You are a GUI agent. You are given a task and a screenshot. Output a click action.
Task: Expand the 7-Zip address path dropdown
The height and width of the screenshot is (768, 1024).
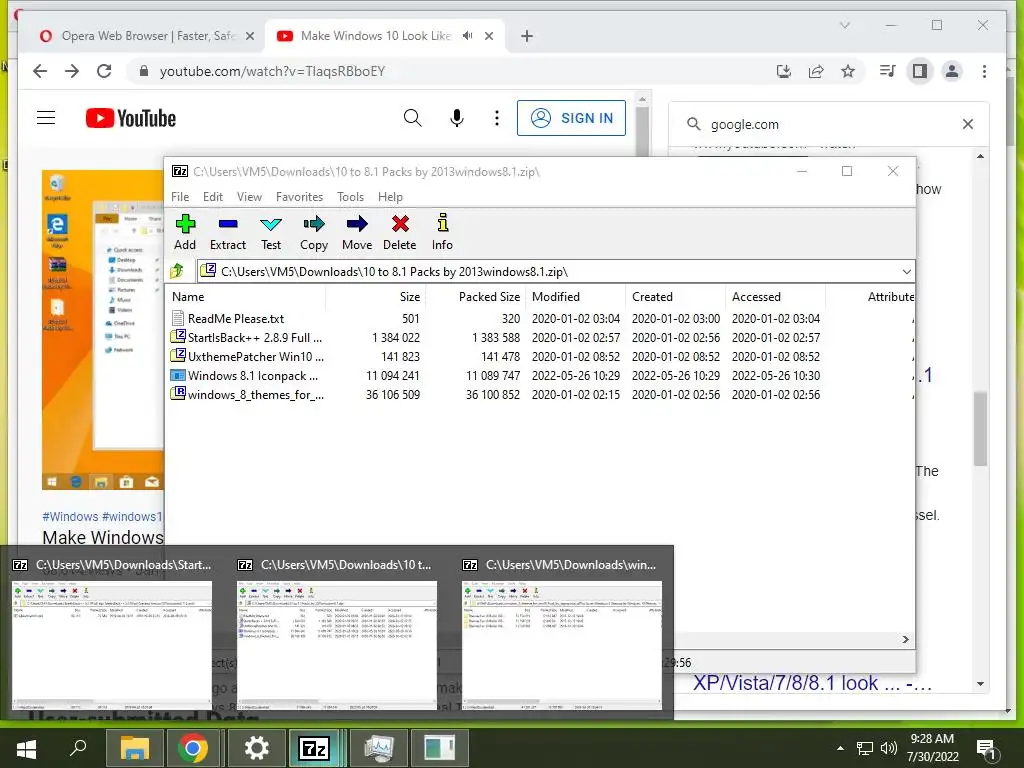tap(906, 272)
